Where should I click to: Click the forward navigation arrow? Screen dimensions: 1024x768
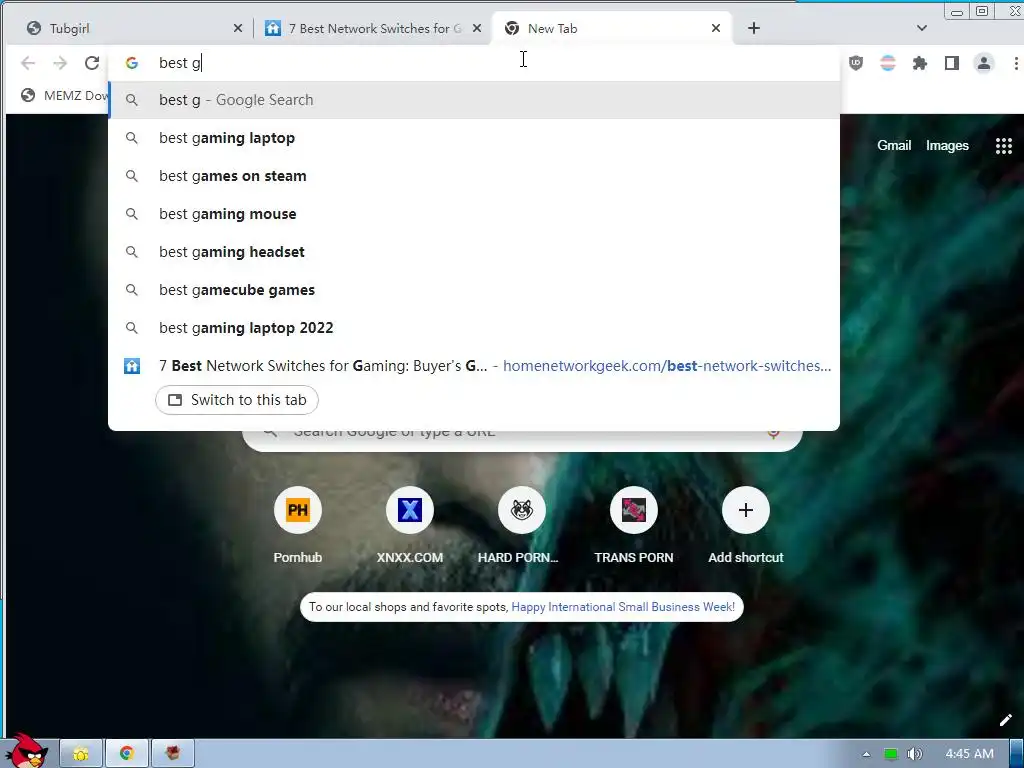(x=60, y=63)
